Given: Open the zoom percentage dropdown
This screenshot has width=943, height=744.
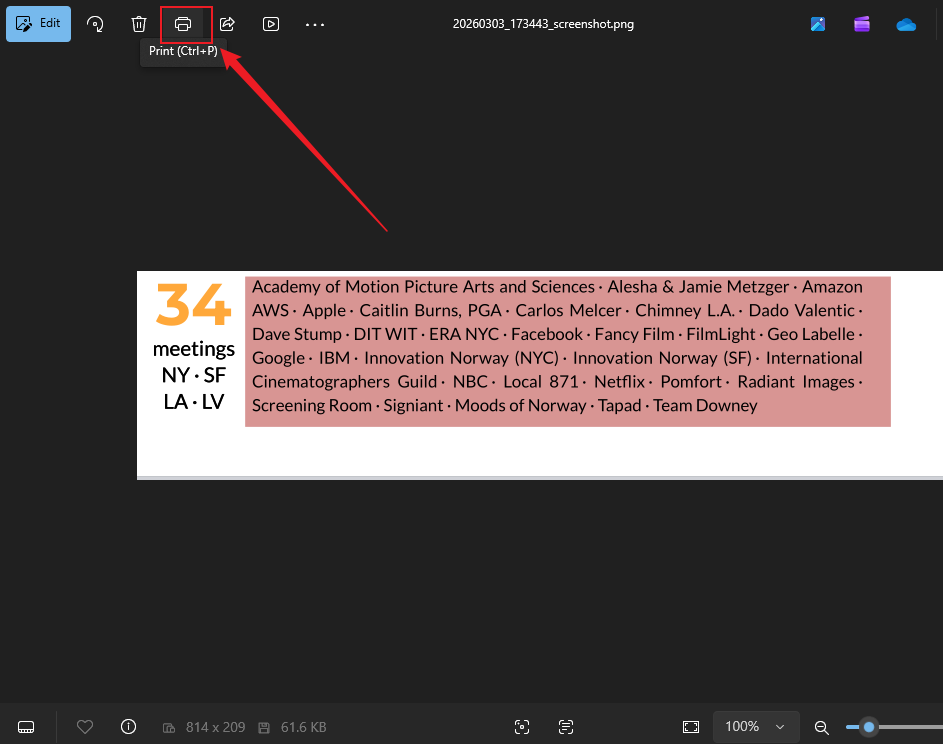Looking at the screenshot, I should point(756,727).
